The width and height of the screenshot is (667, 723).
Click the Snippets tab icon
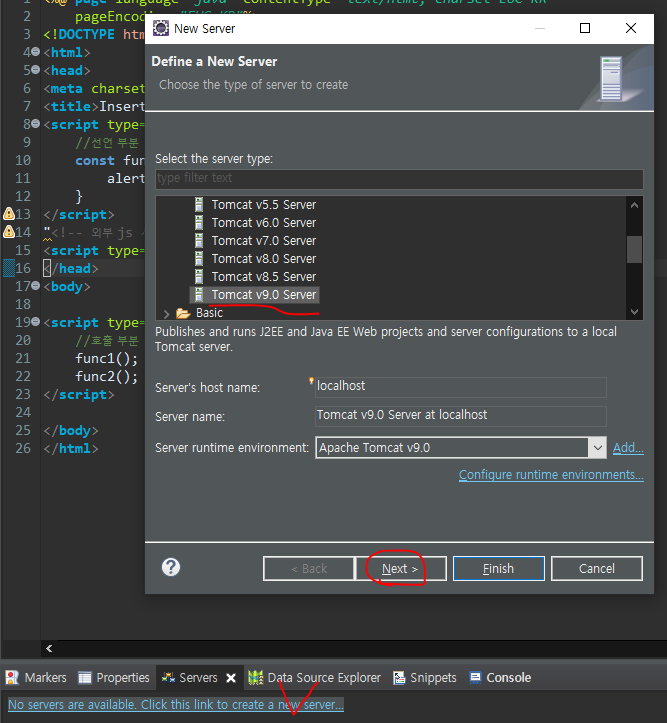click(x=399, y=677)
